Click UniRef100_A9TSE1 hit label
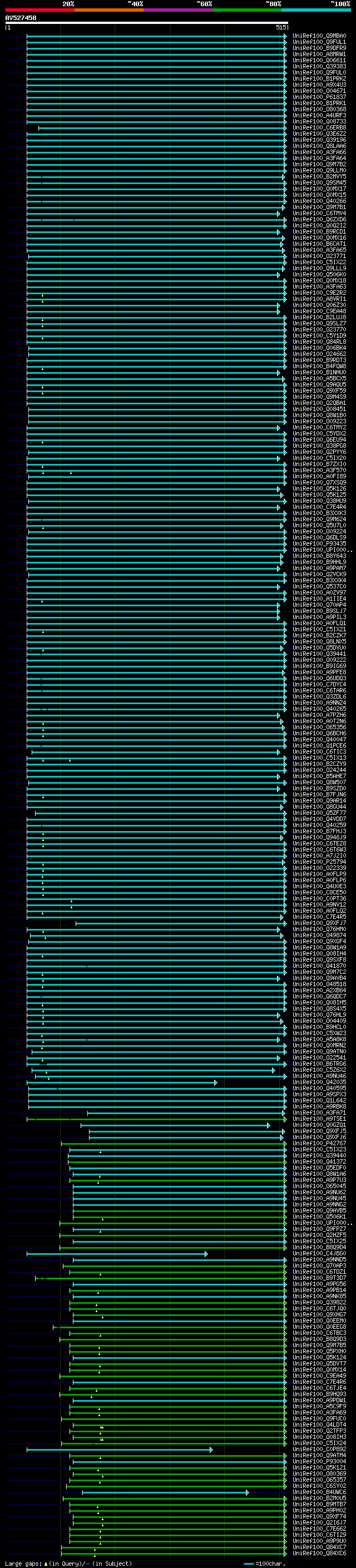Viewport: 356px width, 1568px height. (319, 1119)
